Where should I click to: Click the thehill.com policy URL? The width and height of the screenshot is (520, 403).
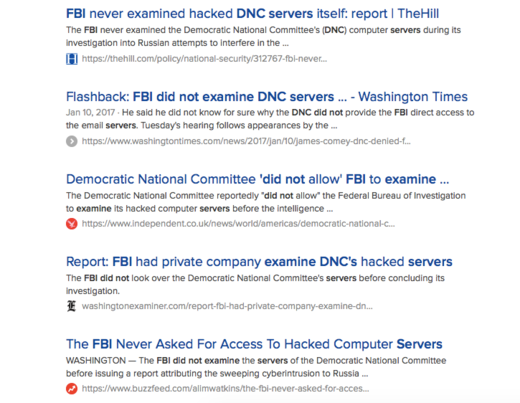click(x=204, y=59)
